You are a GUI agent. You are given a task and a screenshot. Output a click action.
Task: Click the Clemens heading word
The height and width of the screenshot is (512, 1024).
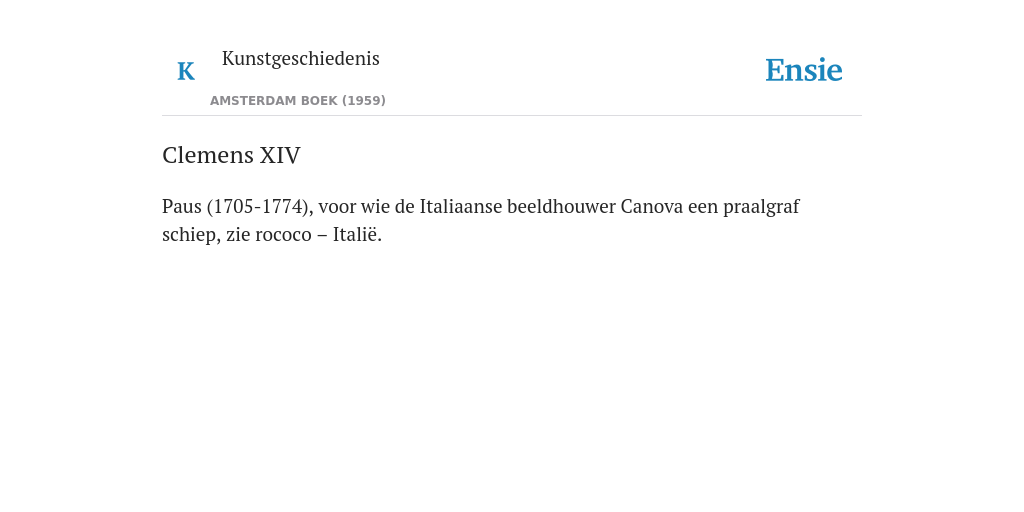(x=208, y=155)
